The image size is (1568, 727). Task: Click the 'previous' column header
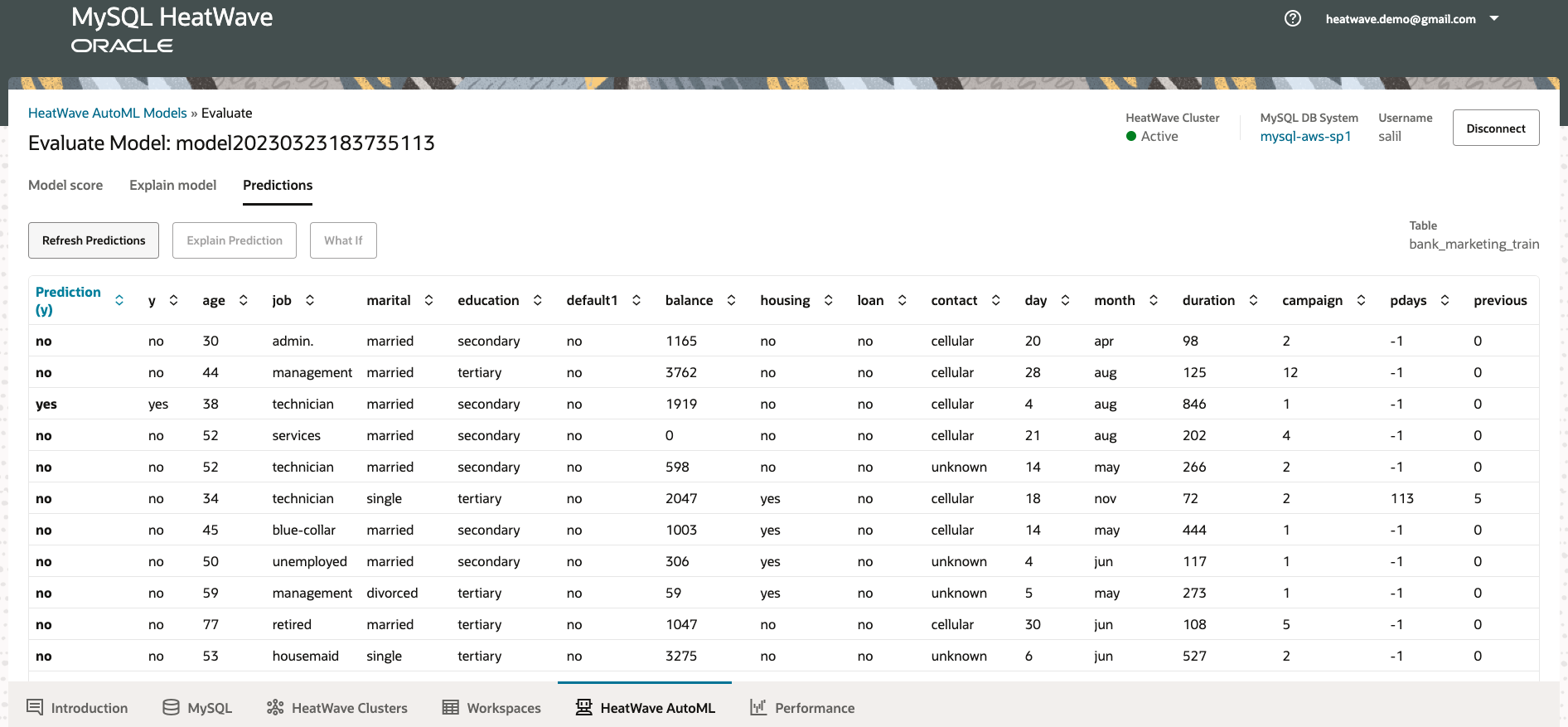[x=1500, y=300]
